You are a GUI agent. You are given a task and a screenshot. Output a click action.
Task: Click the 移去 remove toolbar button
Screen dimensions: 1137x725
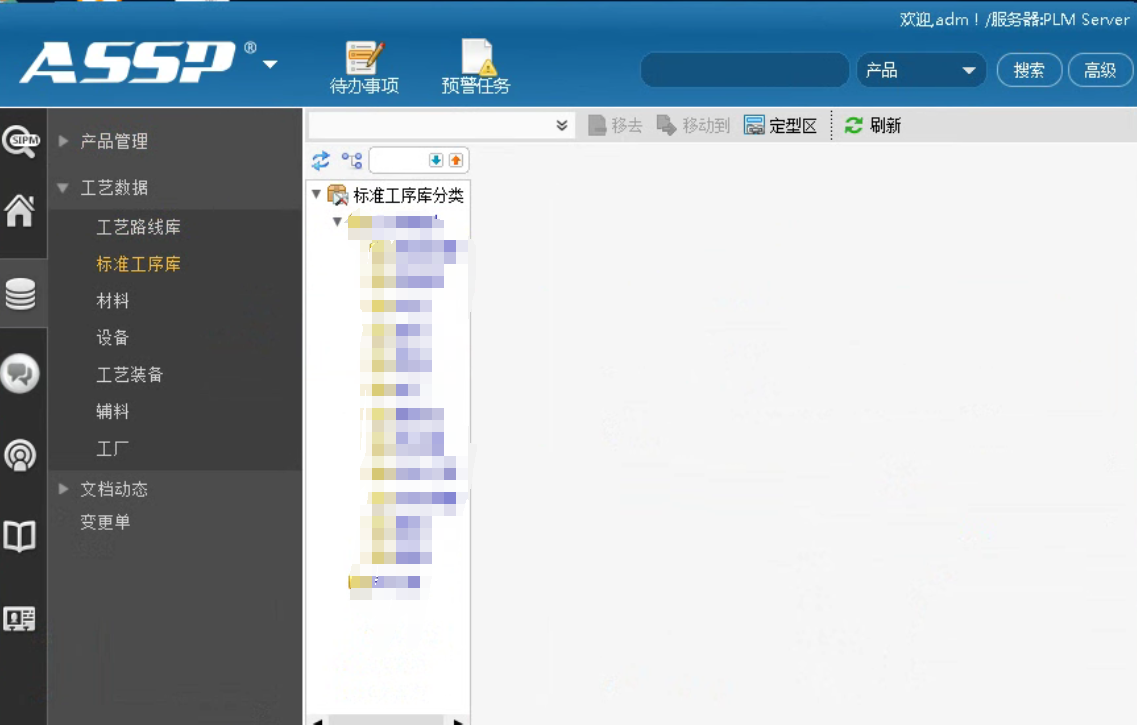[x=615, y=125]
